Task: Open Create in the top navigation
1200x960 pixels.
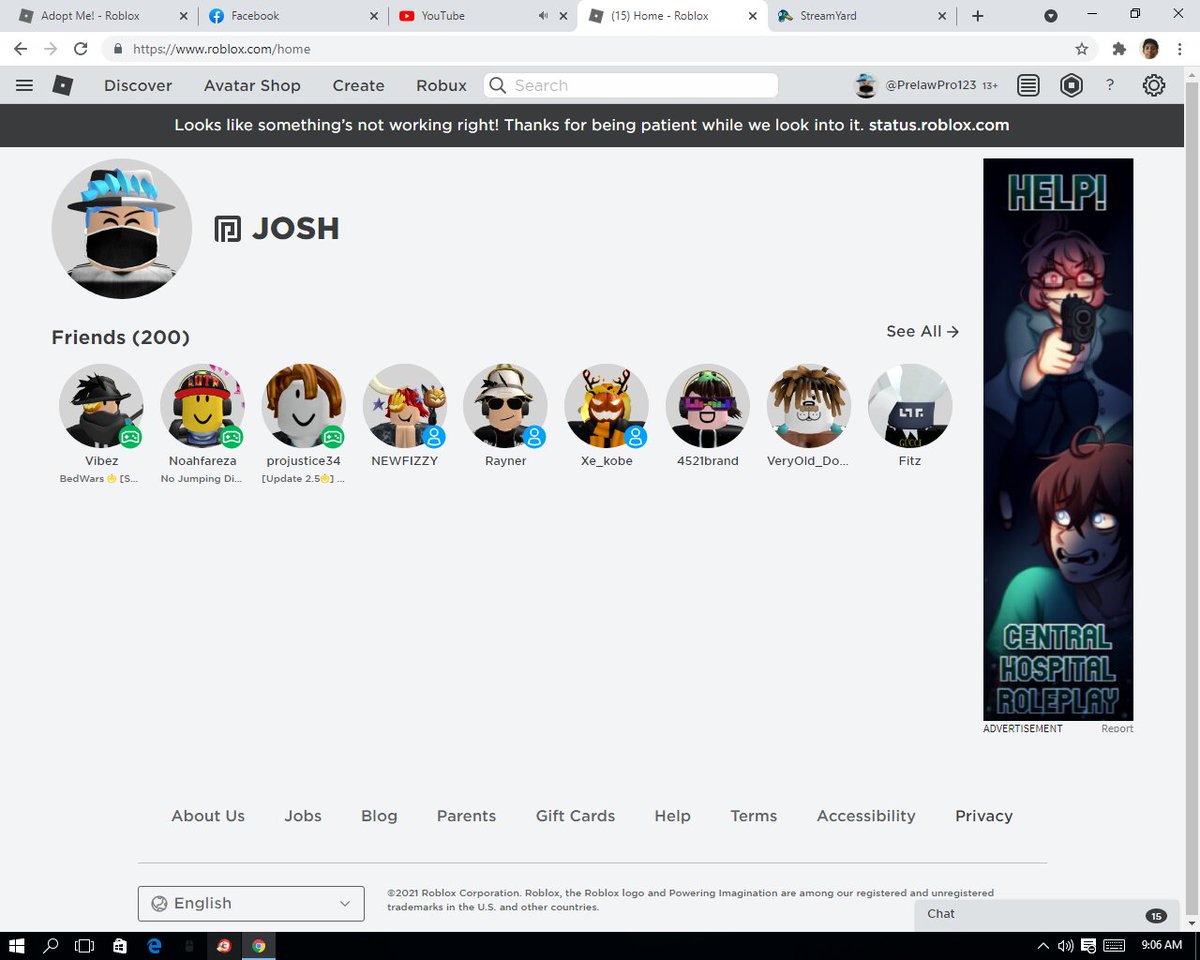Action: coord(359,86)
